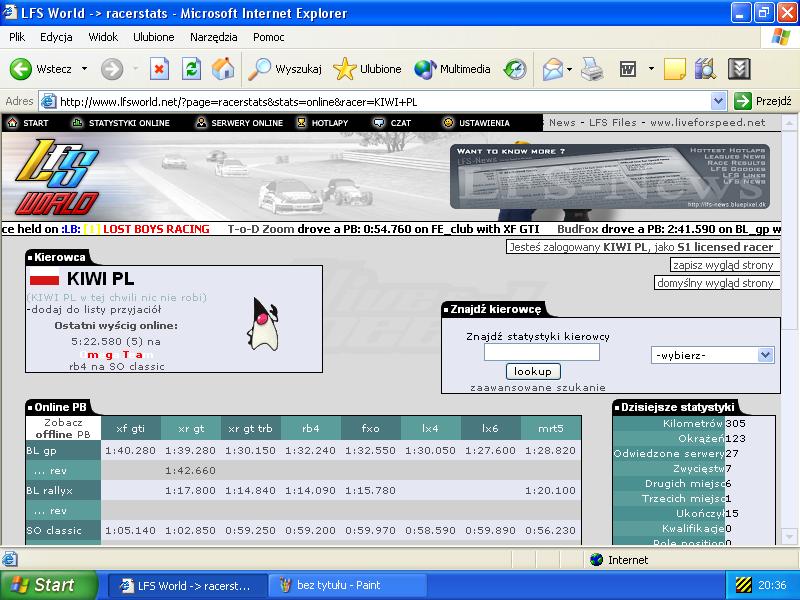Open the Pomoc menu

pyautogui.click(x=268, y=37)
